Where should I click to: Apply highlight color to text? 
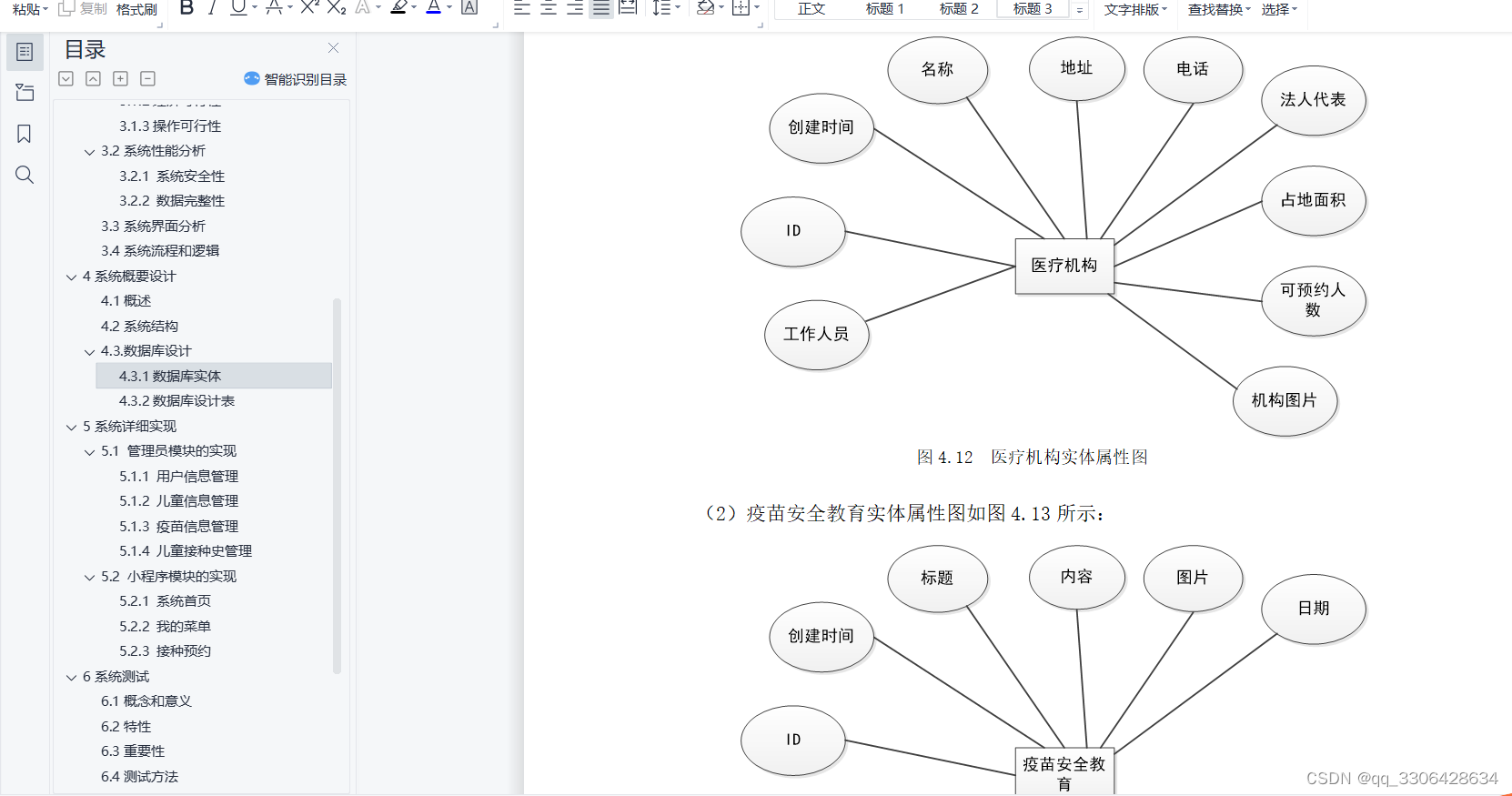398,8
